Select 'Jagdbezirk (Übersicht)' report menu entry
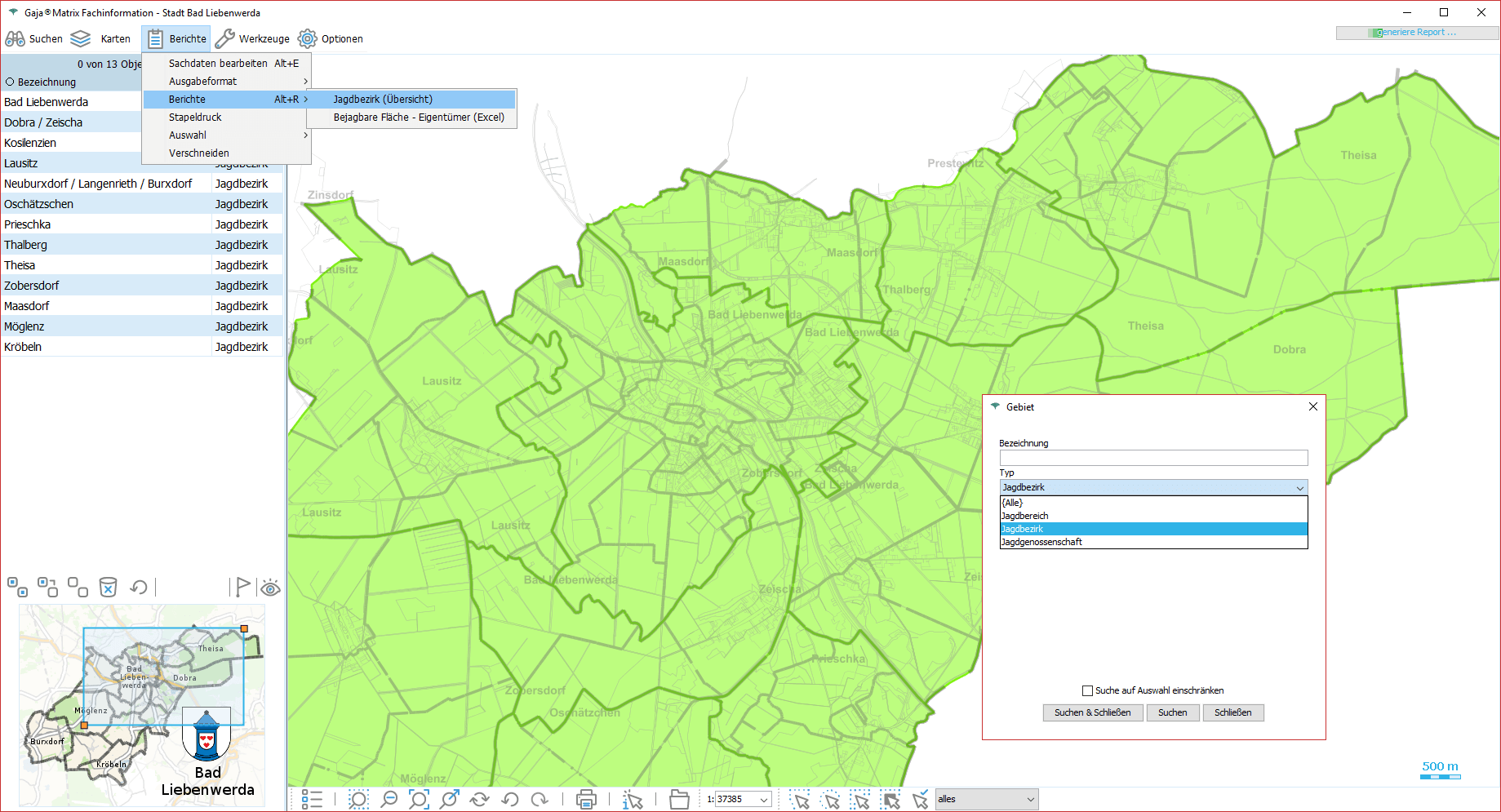 pos(383,100)
